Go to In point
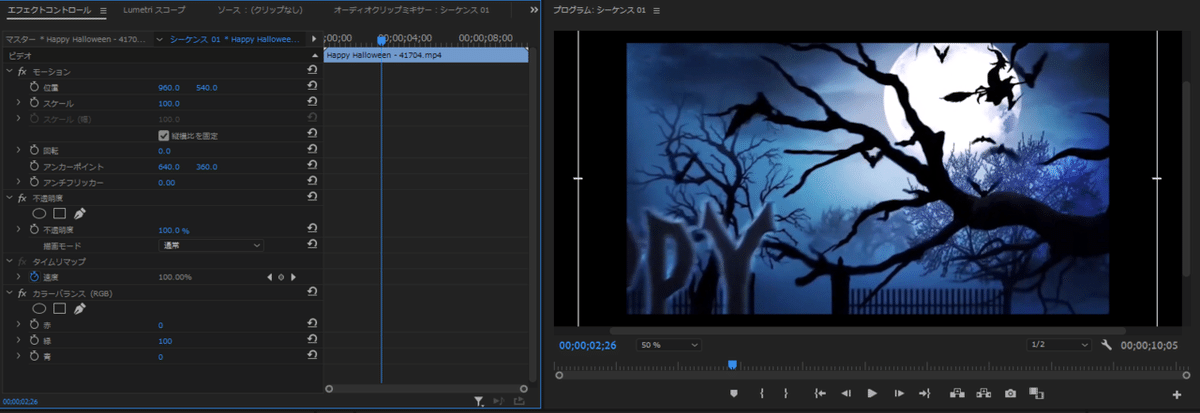The width and height of the screenshot is (1200, 413). pos(820,394)
